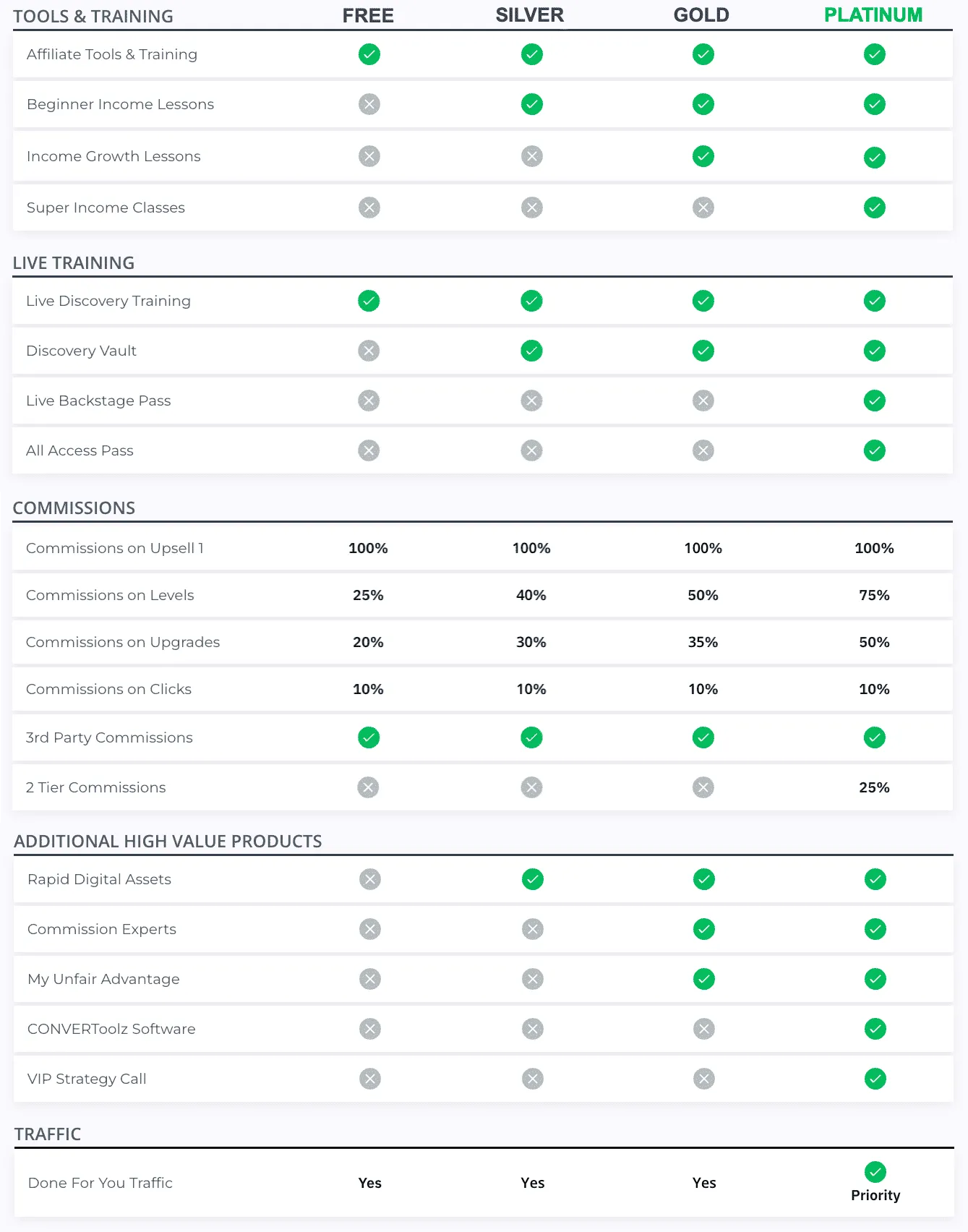The width and height of the screenshot is (968, 1232).
Task: Click the FREE grey X for Discovery Vault
Action: [x=369, y=351]
